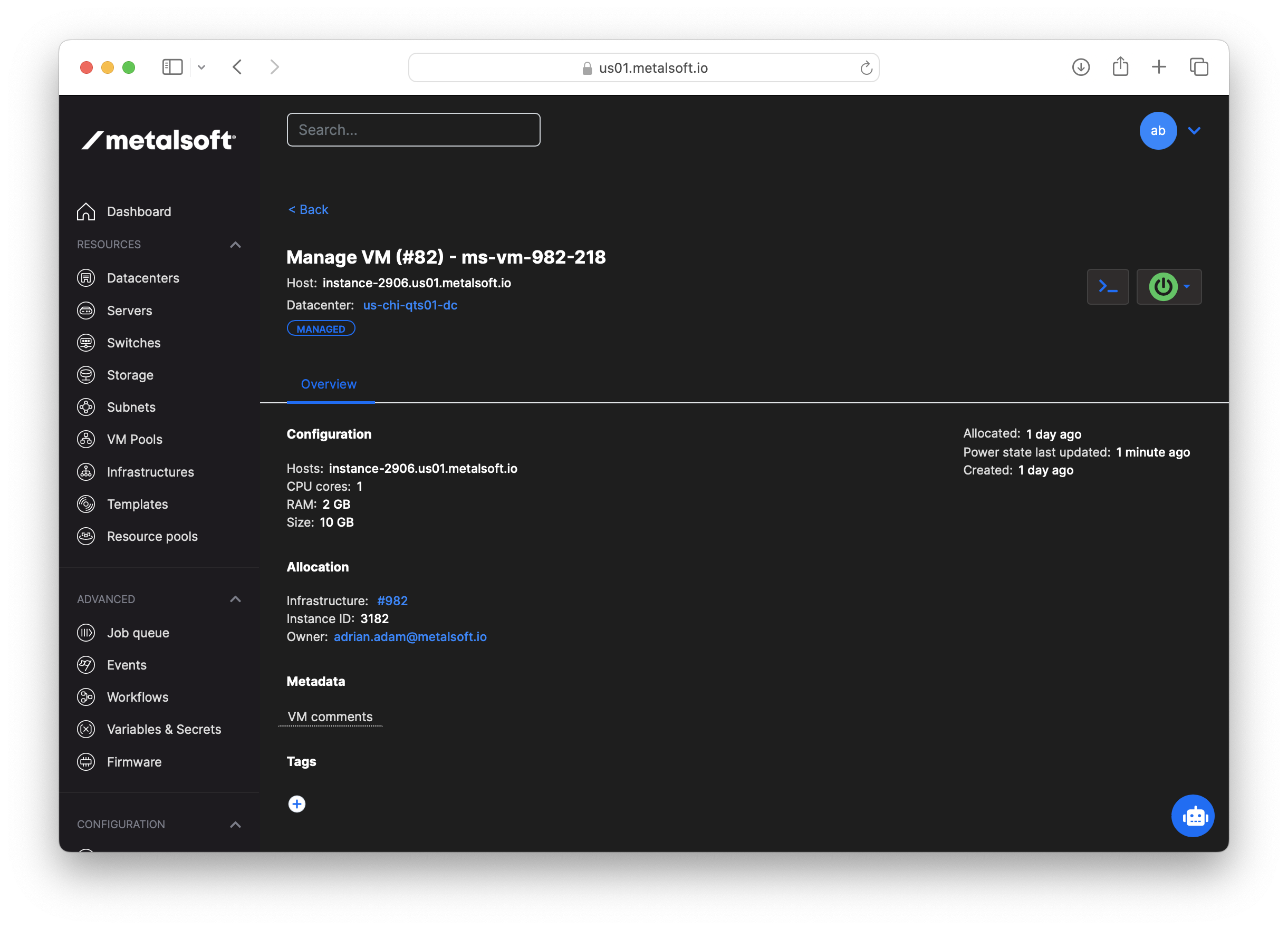The image size is (1288, 930).
Task: Open Templates in the sidebar
Action: 138,504
